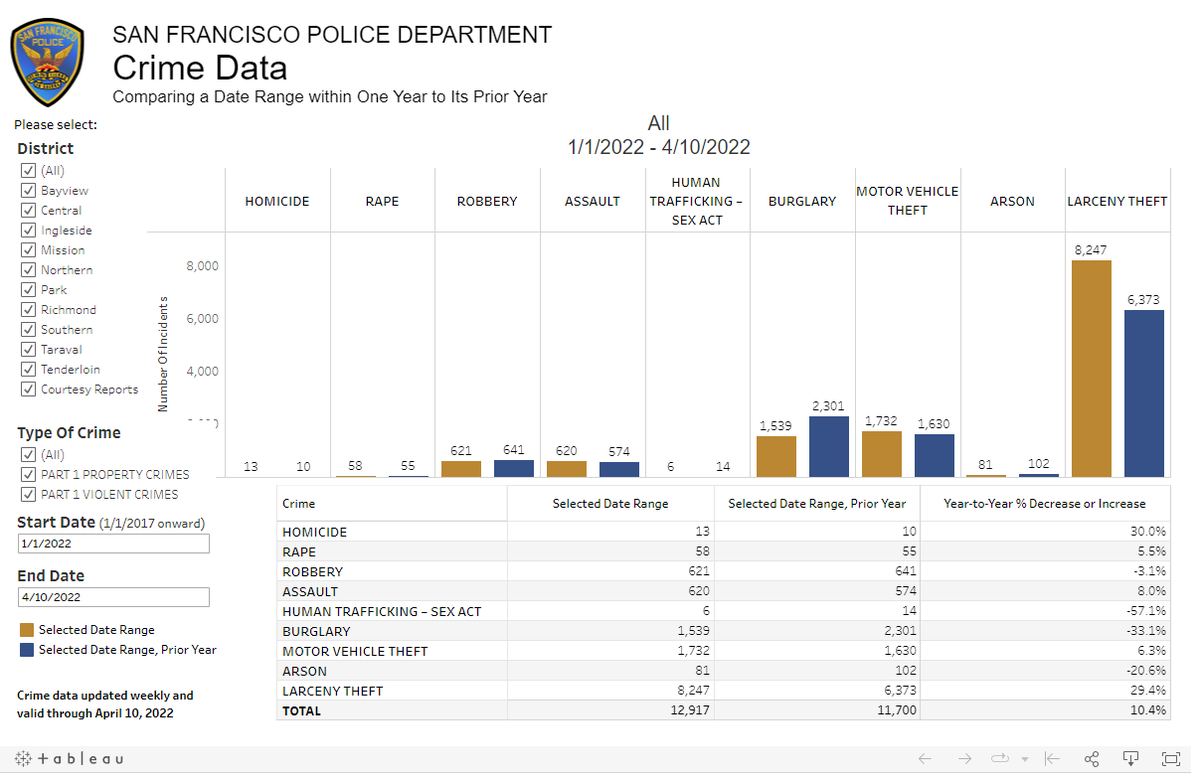The height and width of the screenshot is (782, 1200).
Task: Click the HOMICIDE column header in chart
Action: pyautogui.click(x=277, y=201)
